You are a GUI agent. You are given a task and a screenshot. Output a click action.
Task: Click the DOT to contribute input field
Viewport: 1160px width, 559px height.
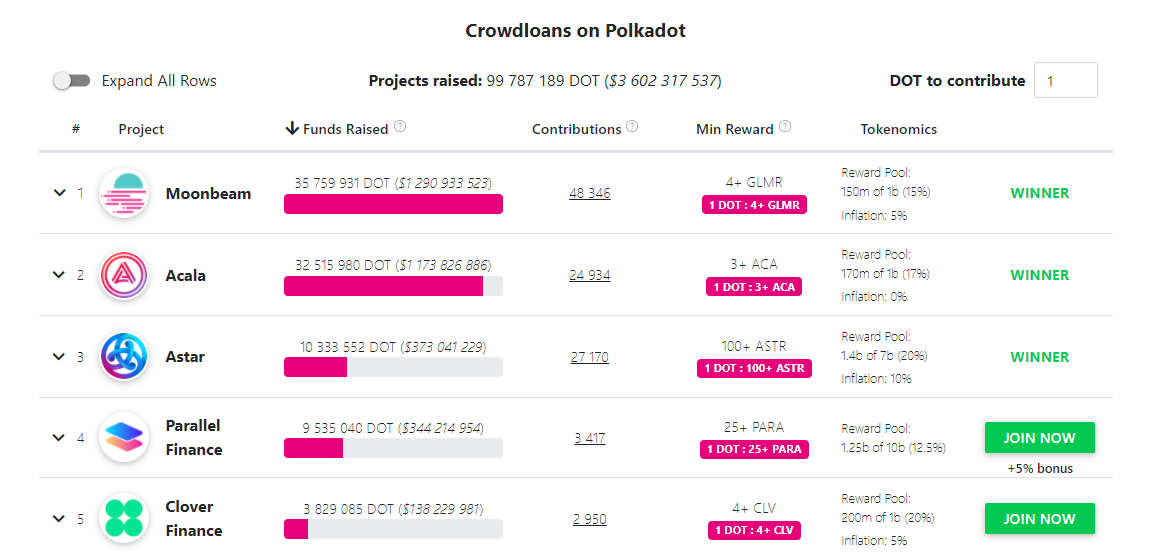(1065, 81)
